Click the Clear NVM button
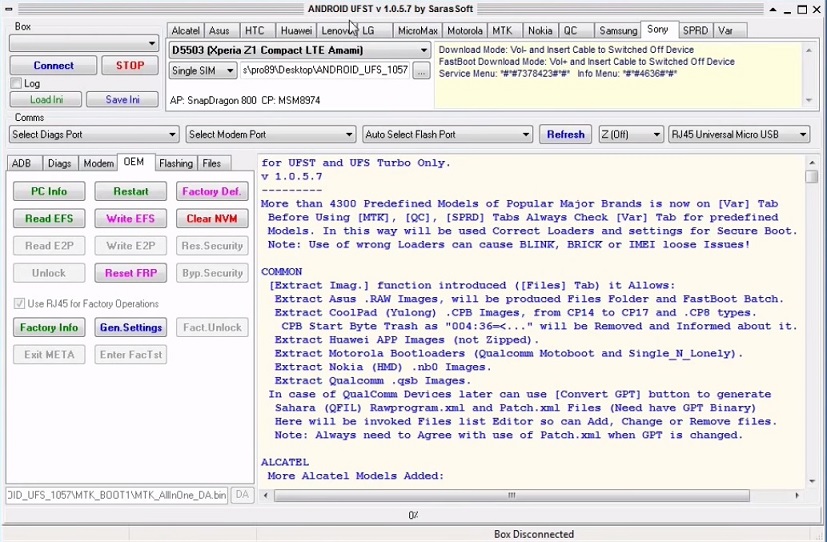Image resolution: width=827 pixels, height=542 pixels. (212, 218)
